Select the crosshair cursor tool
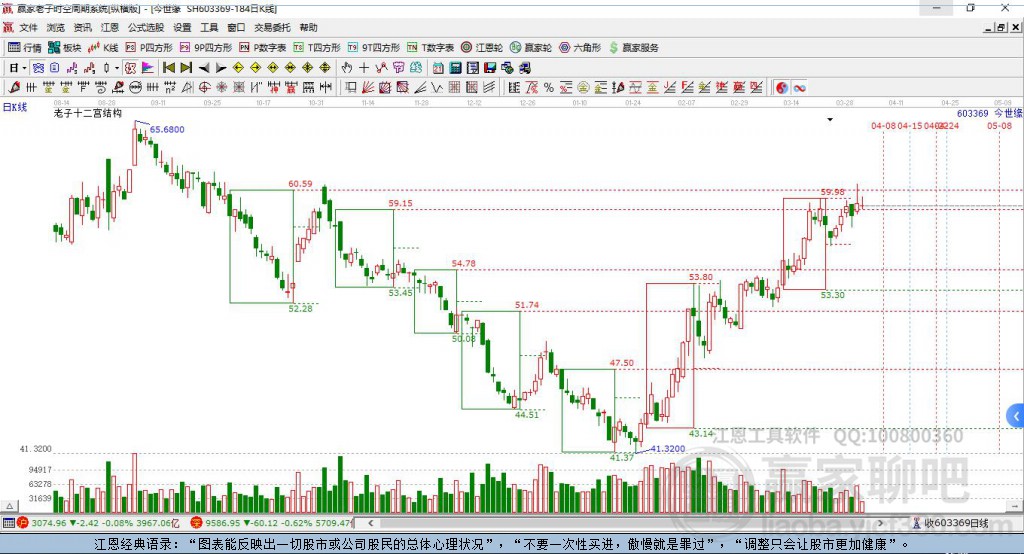This screenshot has height=554, width=1024. (x=364, y=68)
